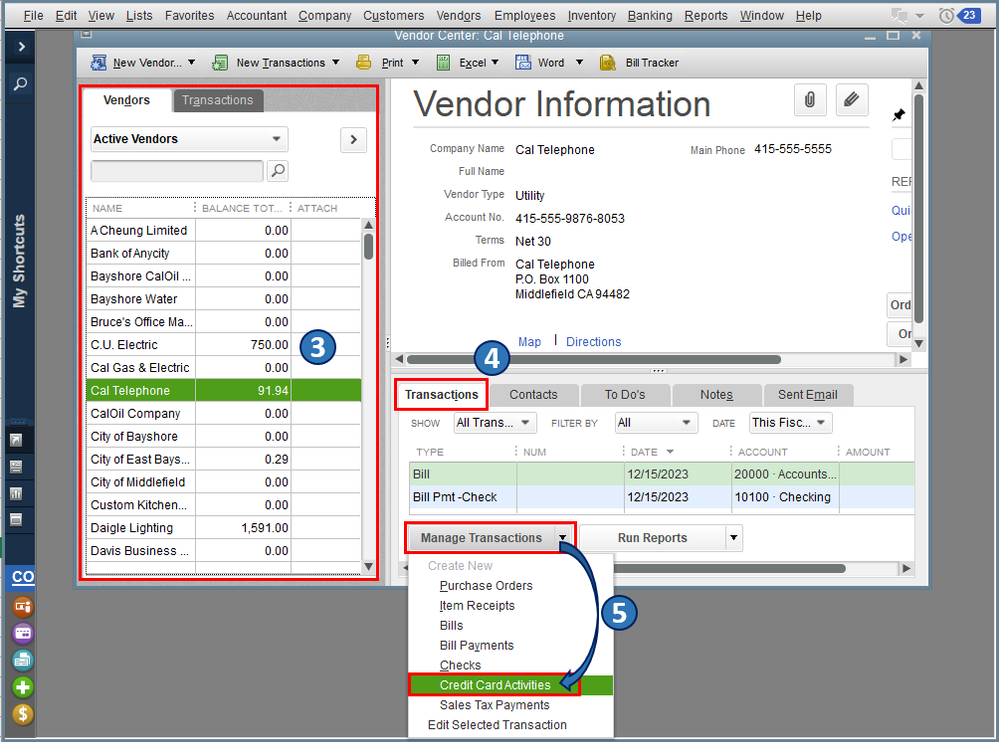Click the paperclip attach icon
The width and height of the screenshot is (999, 742).
810,100
